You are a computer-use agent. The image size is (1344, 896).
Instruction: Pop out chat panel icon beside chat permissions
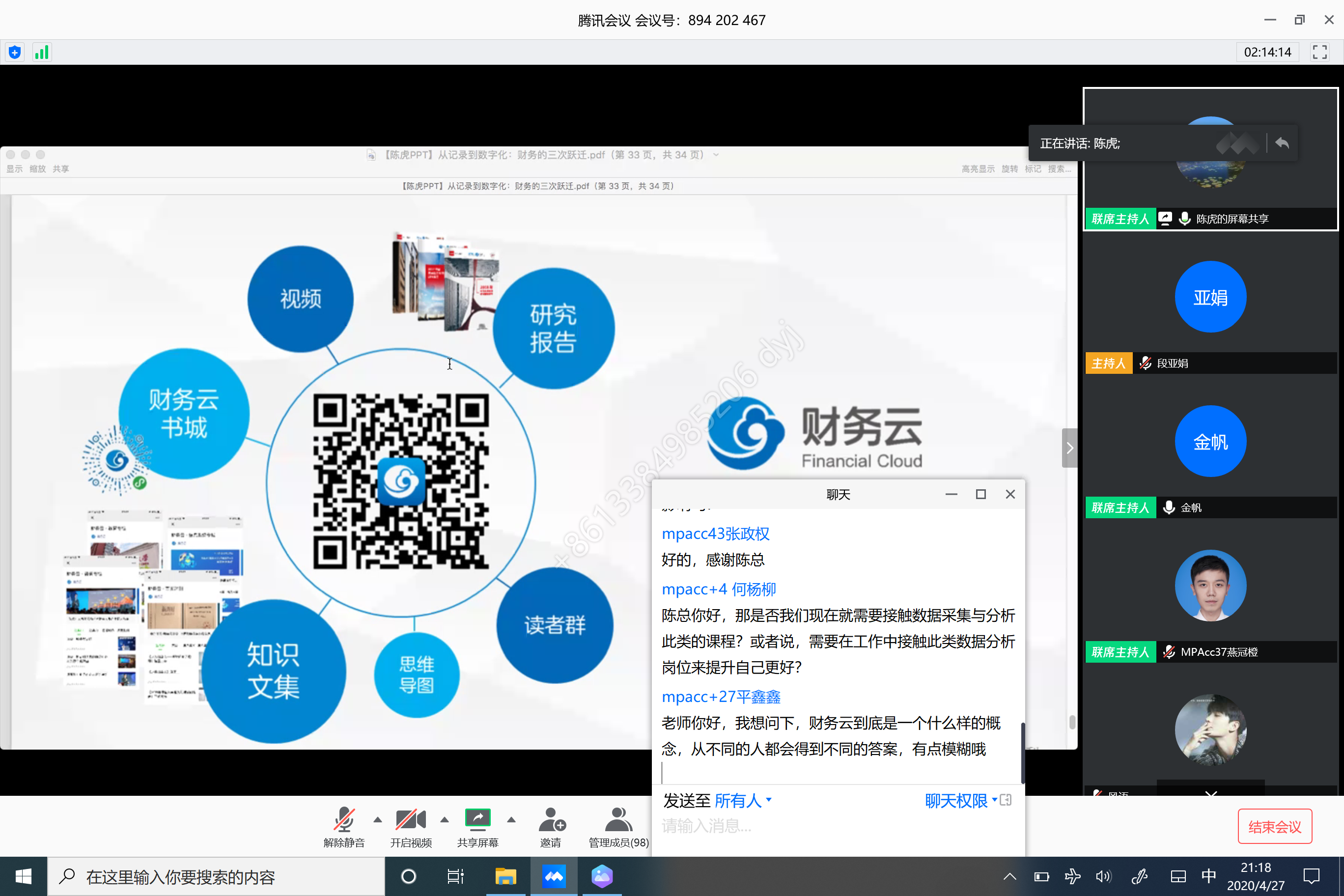coord(1006,800)
